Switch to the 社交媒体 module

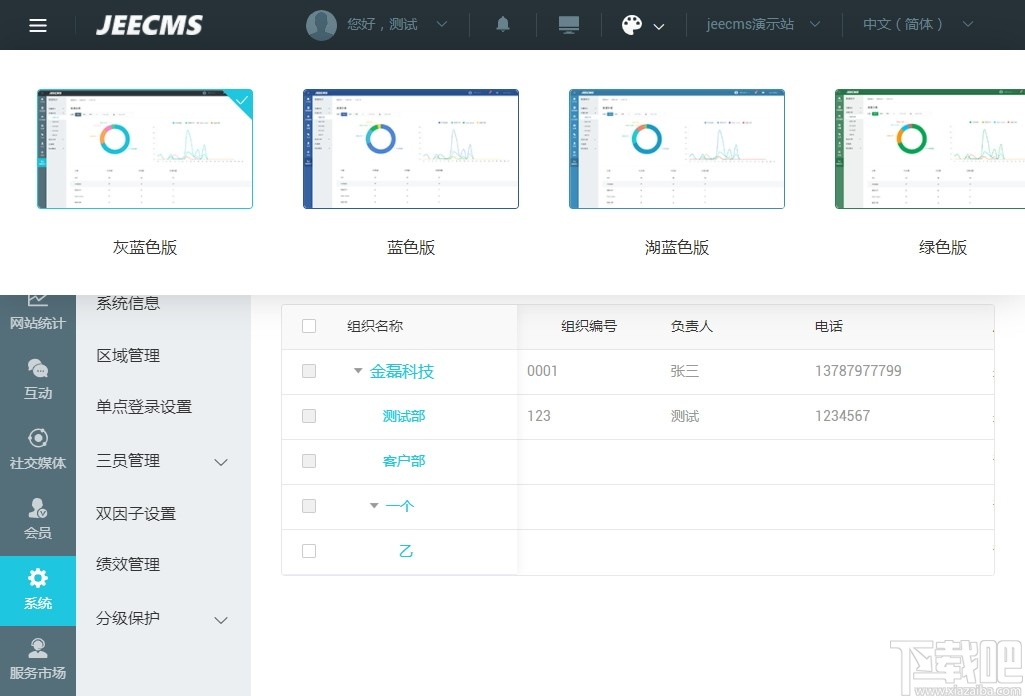click(38, 447)
